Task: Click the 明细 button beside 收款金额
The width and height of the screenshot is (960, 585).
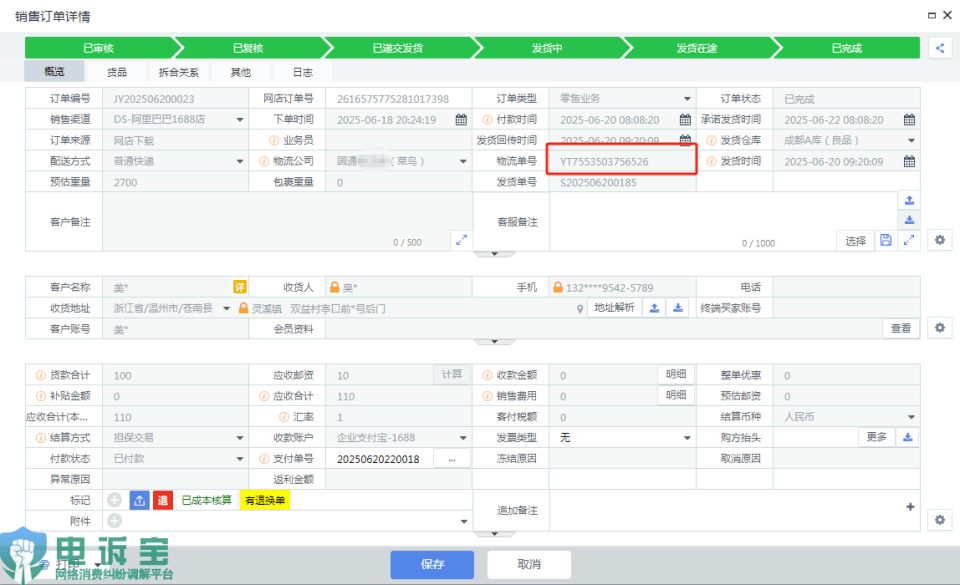Action: click(676, 374)
